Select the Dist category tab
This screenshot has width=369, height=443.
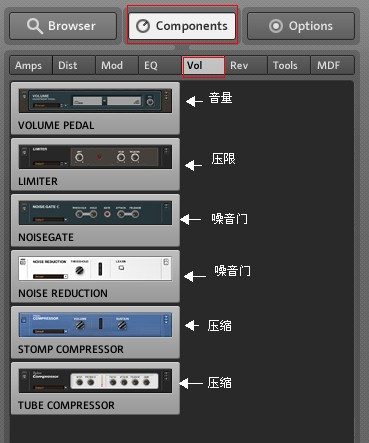click(74, 65)
